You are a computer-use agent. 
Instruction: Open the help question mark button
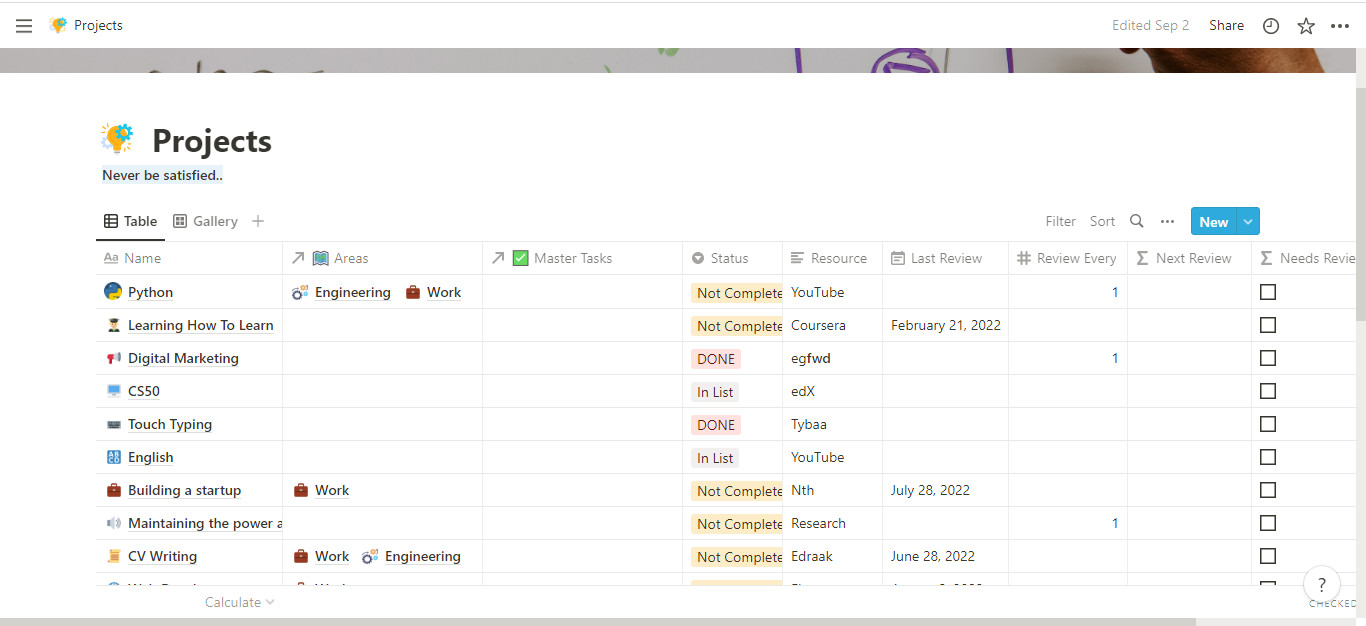(x=1322, y=585)
